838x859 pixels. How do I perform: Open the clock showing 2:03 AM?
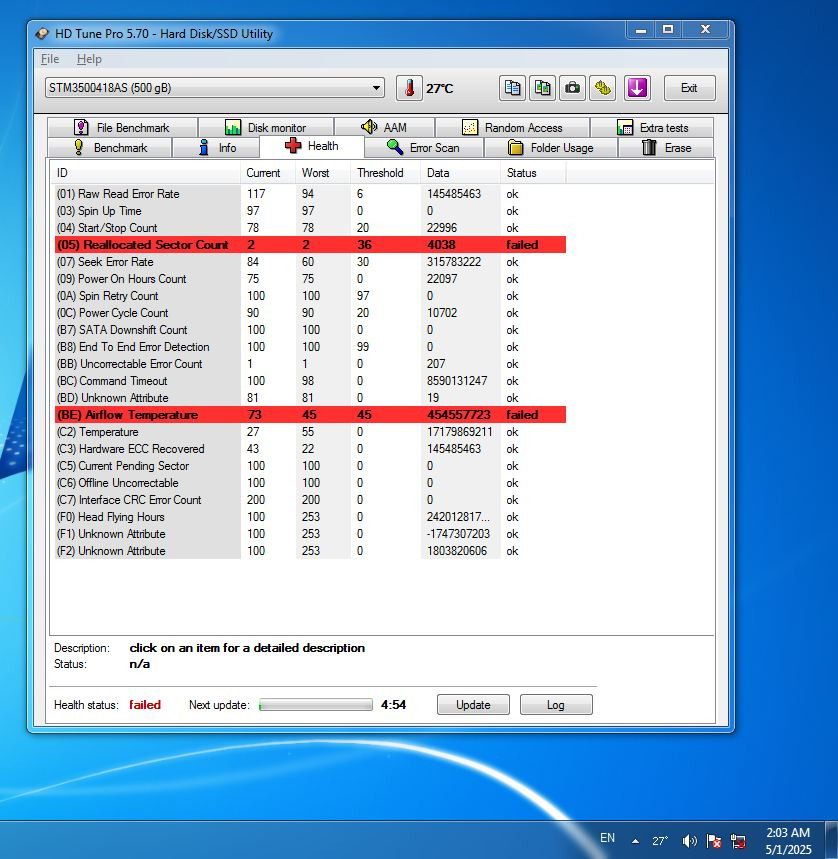pos(788,841)
